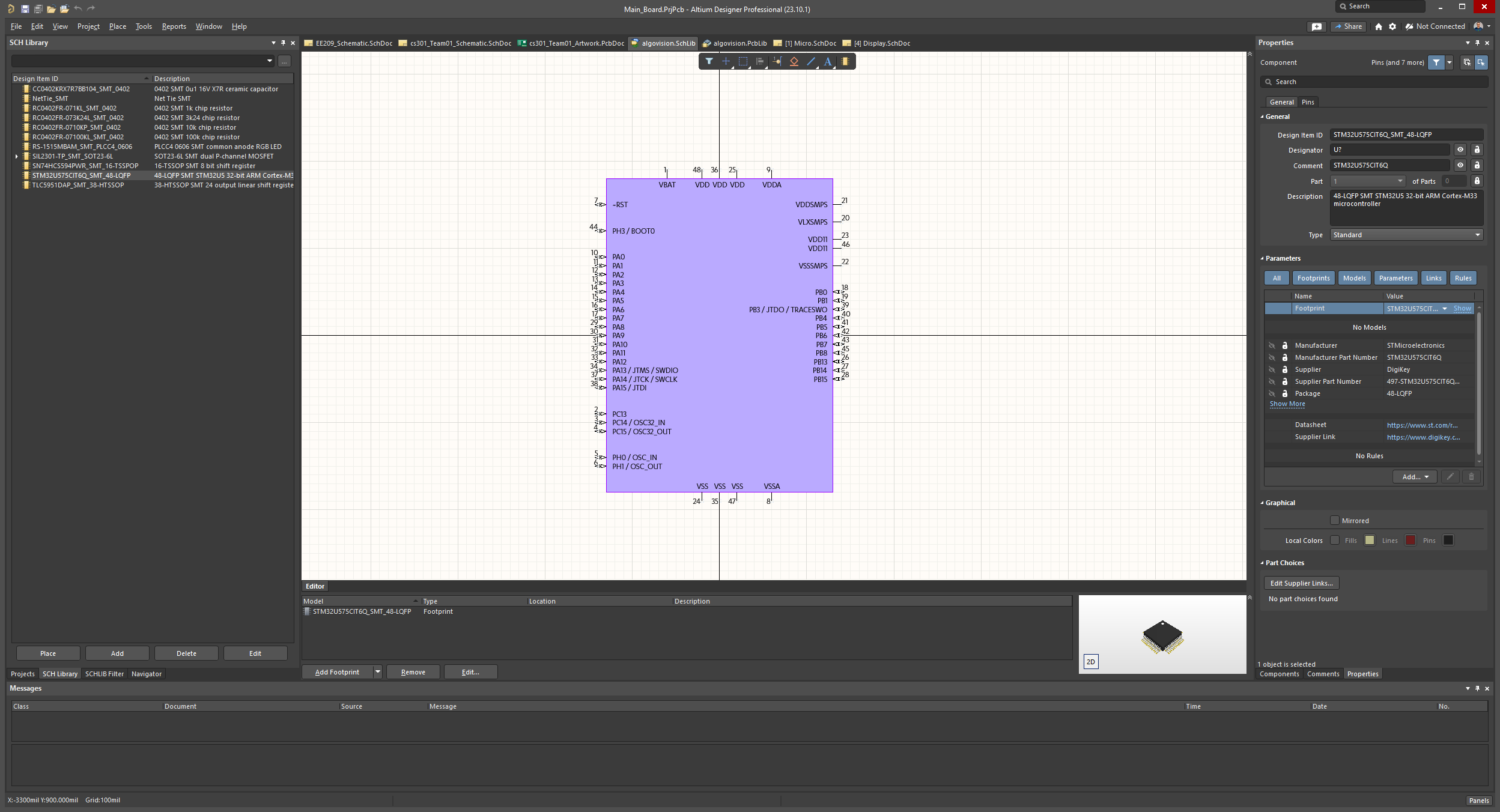The image size is (1500, 812).
Task: Toggle the Designator lock icon
Action: pyautogui.click(x=1477, y=150)
